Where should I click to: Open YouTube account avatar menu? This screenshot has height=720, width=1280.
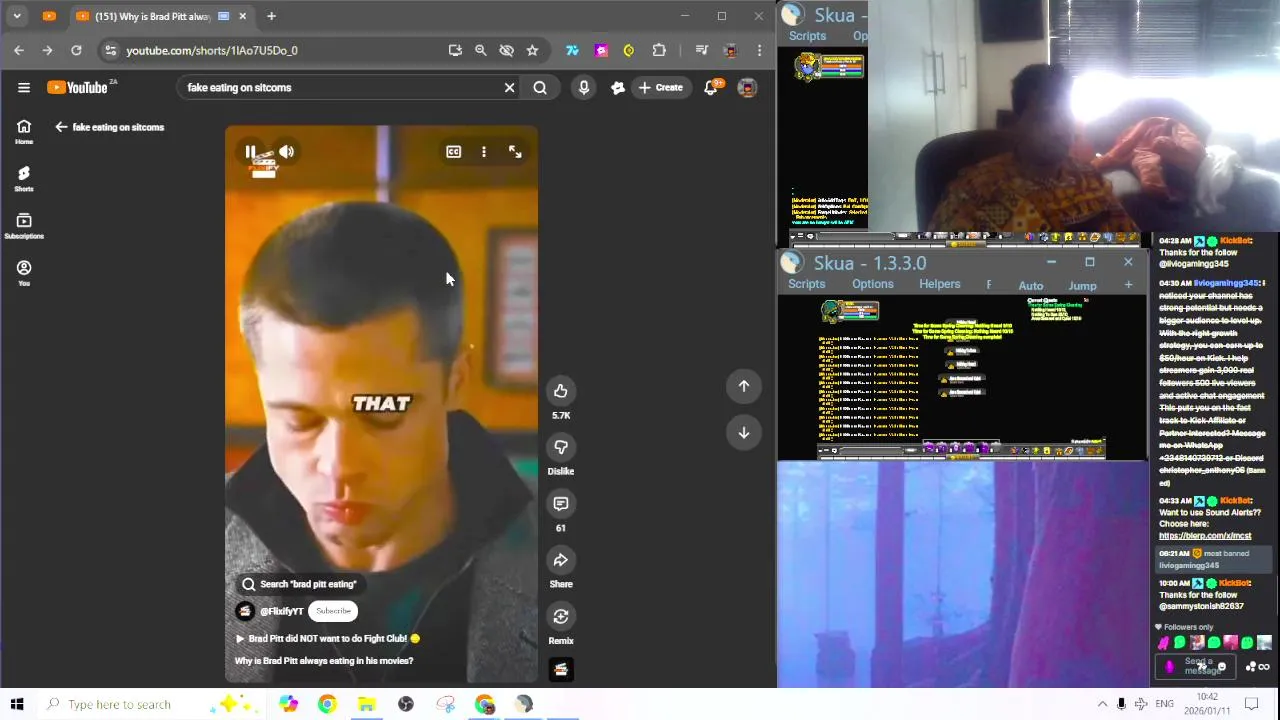pyautogui.click(x=747, y=88)
